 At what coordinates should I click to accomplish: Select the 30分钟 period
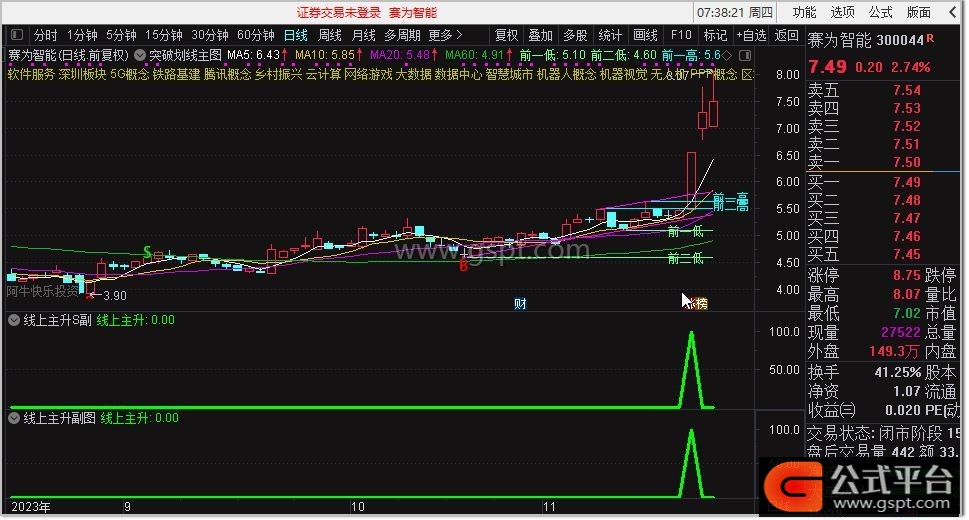pyautogui.click(x=210, y=35)
